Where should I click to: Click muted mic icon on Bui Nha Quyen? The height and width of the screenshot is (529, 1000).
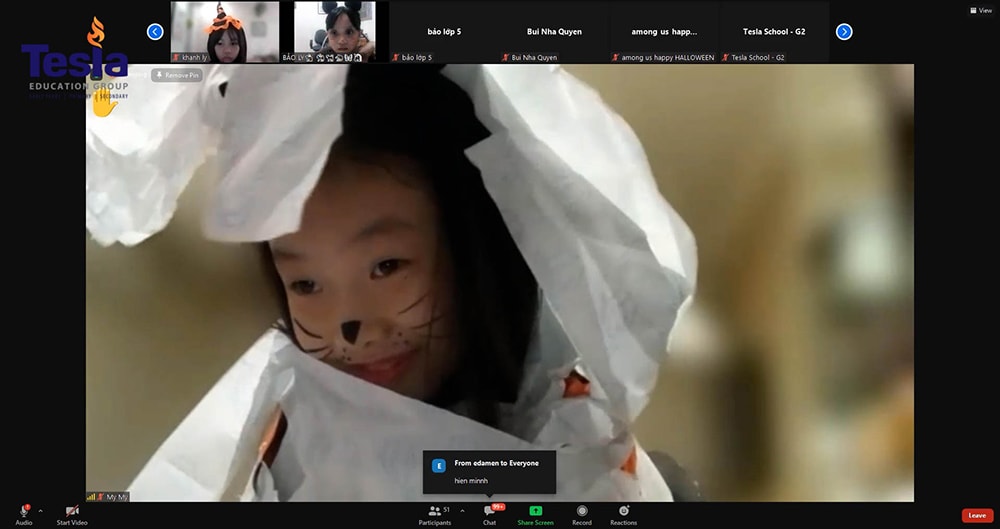point(506,57)
